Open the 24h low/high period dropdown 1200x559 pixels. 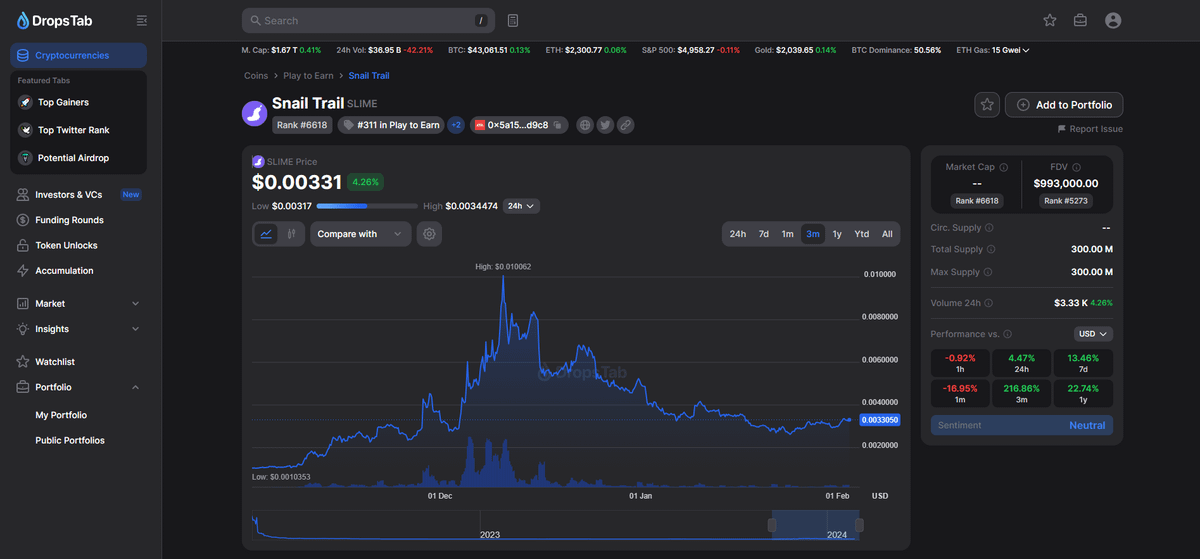(x=521, y=206)
